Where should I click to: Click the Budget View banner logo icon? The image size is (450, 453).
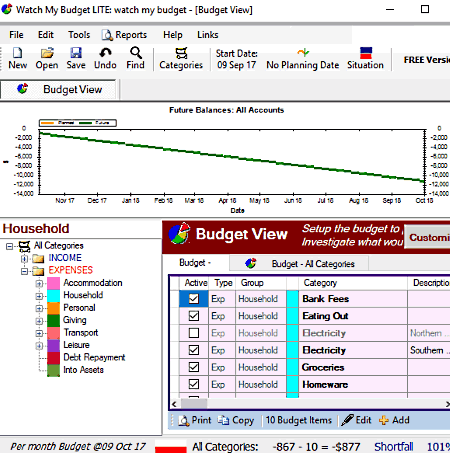pos(179,233)
